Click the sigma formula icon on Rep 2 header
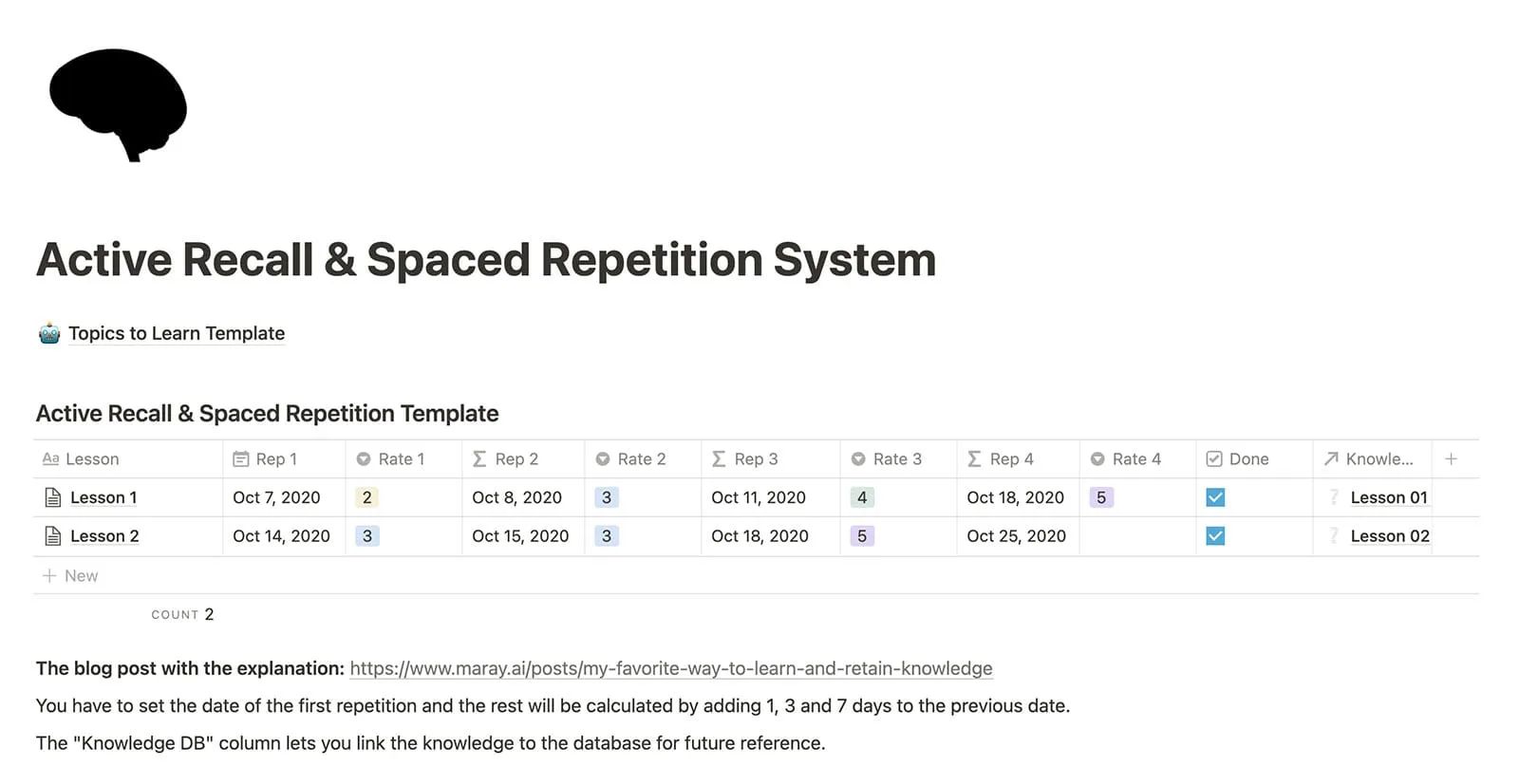Viewport: 1519px width, 784px height. point(480,458)
